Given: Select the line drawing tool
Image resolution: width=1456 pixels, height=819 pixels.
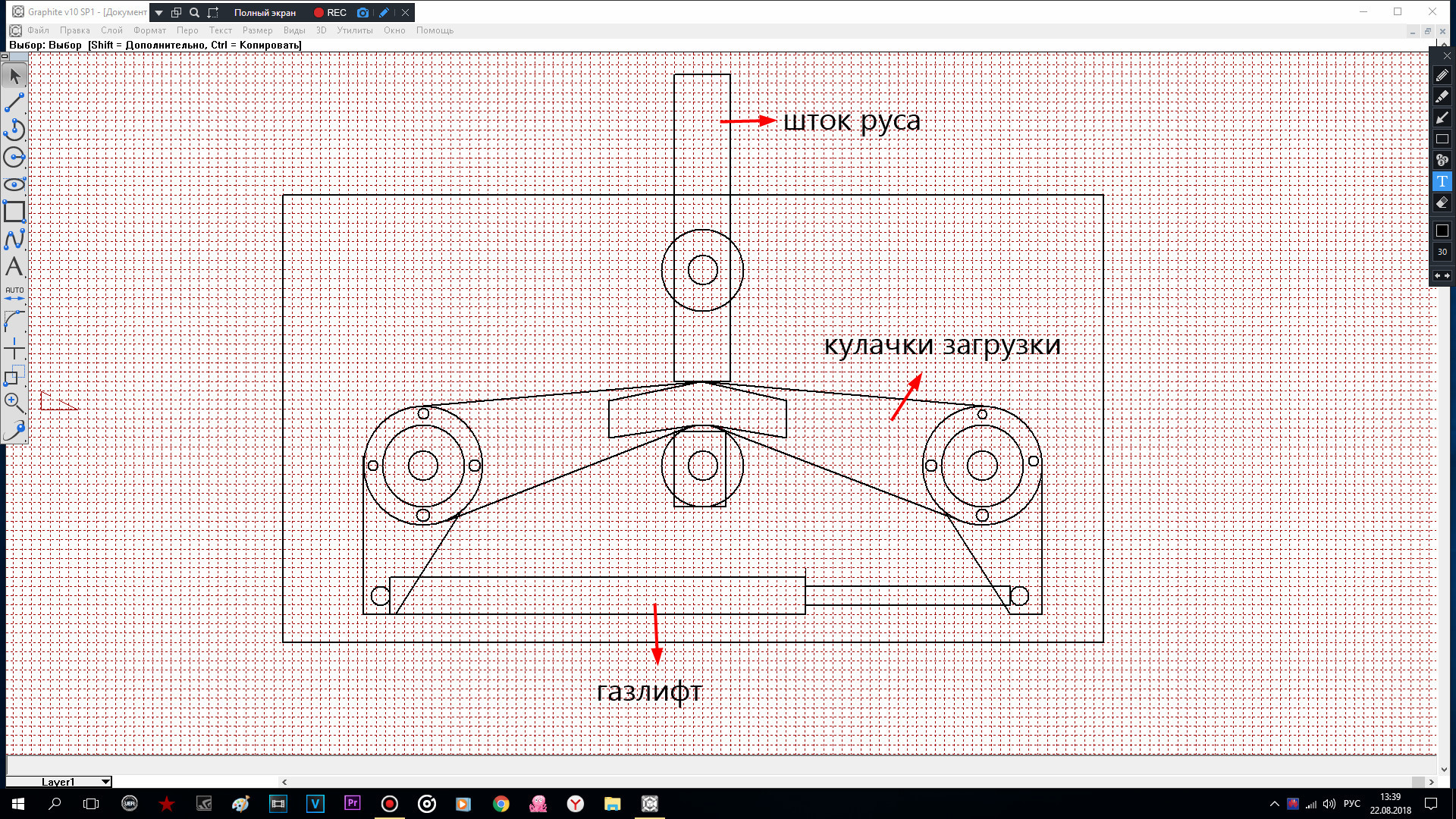Looking at the screenshot, I should [x=14, y=102].
